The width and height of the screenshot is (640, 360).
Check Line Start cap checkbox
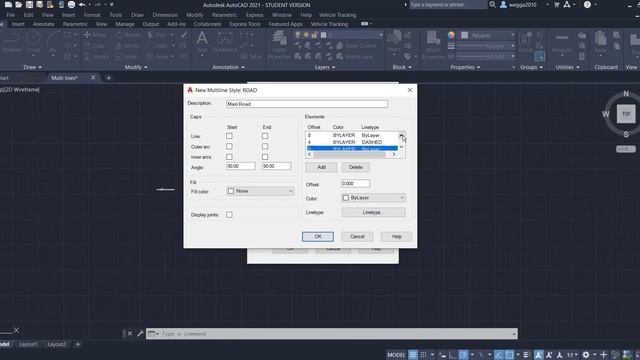(x=229, y=136)
